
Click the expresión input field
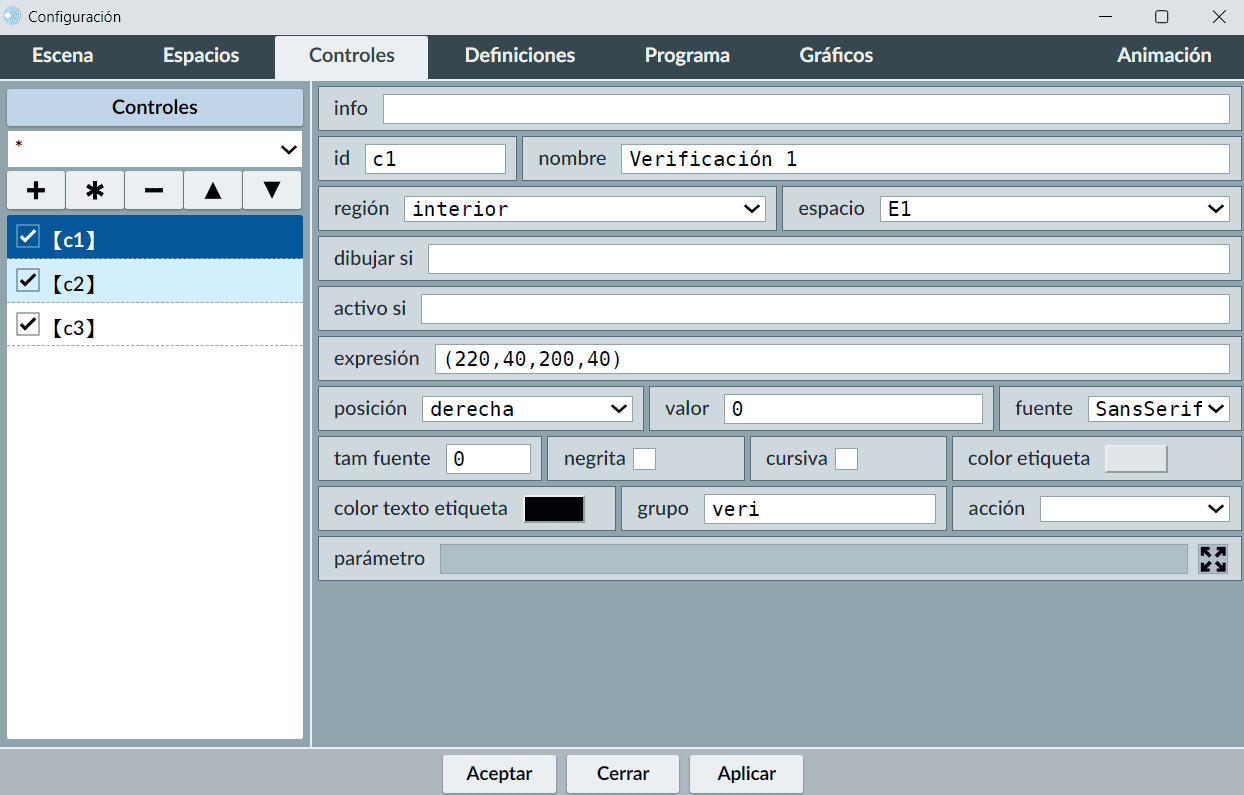tap(831, 359)
